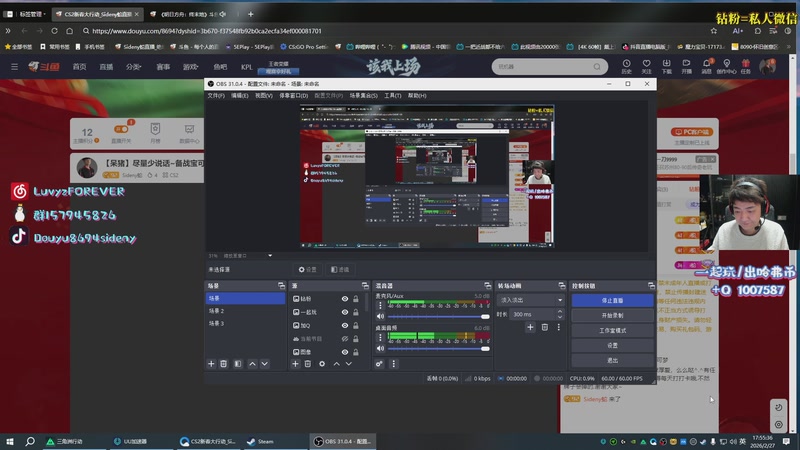Viewport: 800px width, 450px height.
Task: Open OBS 编辑(E) menu
Action: [240, 95]
